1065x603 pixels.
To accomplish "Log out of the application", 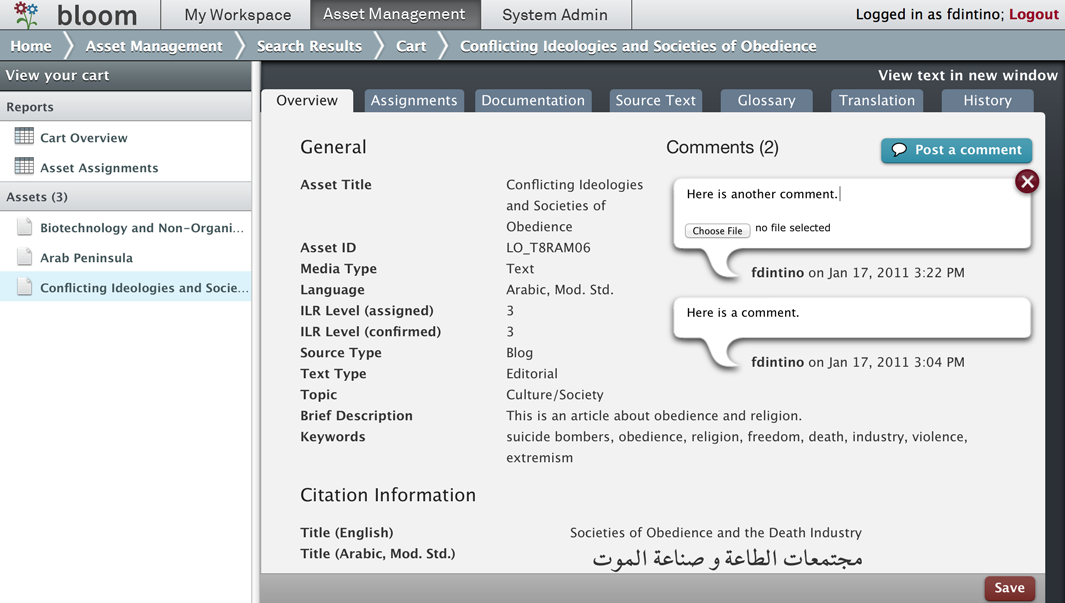I will point(1033,14).
